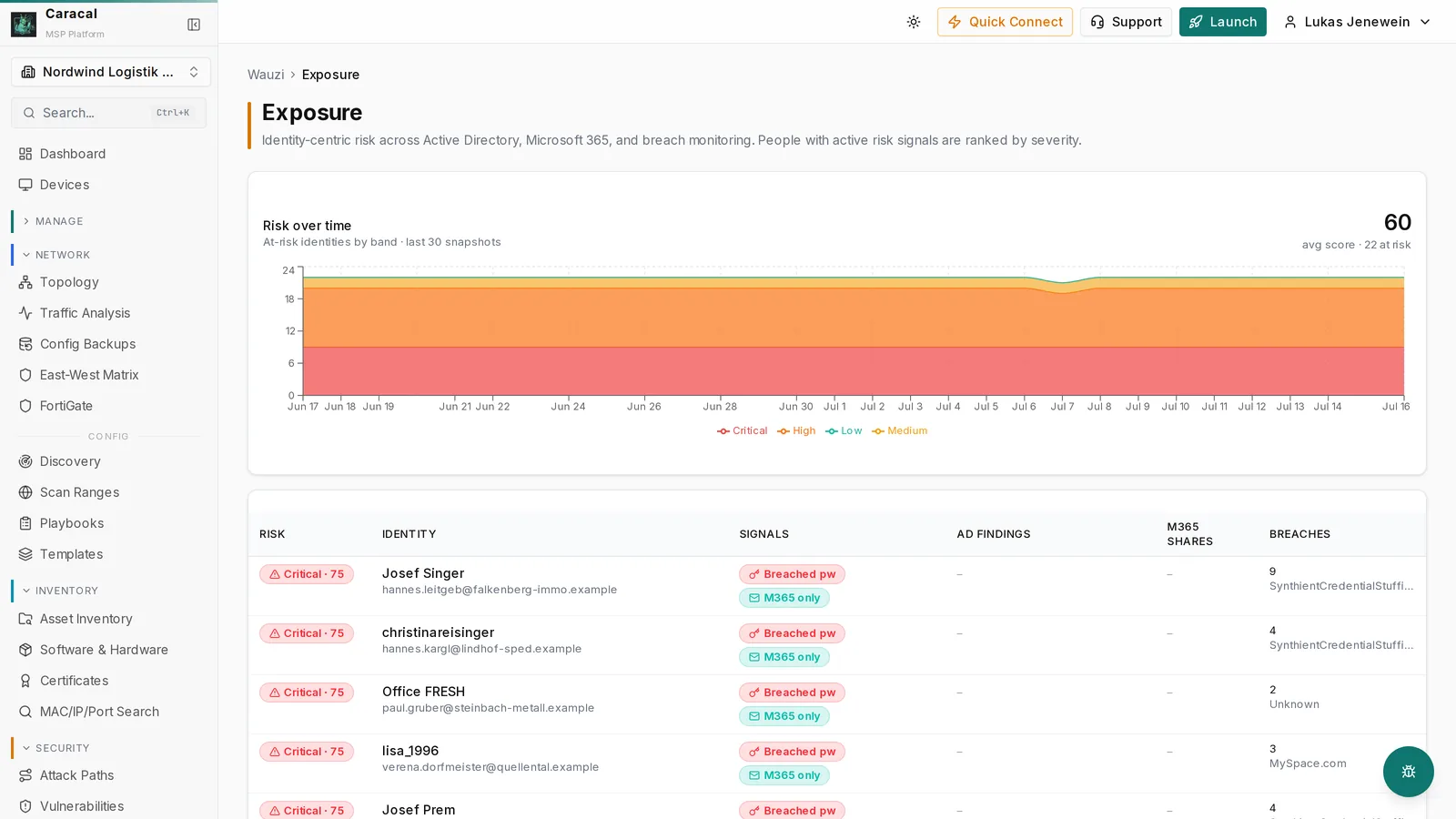The image size is (1456, 819).
Task: Click lisa_1996 identity name
Action: click(x=410, y=751)
